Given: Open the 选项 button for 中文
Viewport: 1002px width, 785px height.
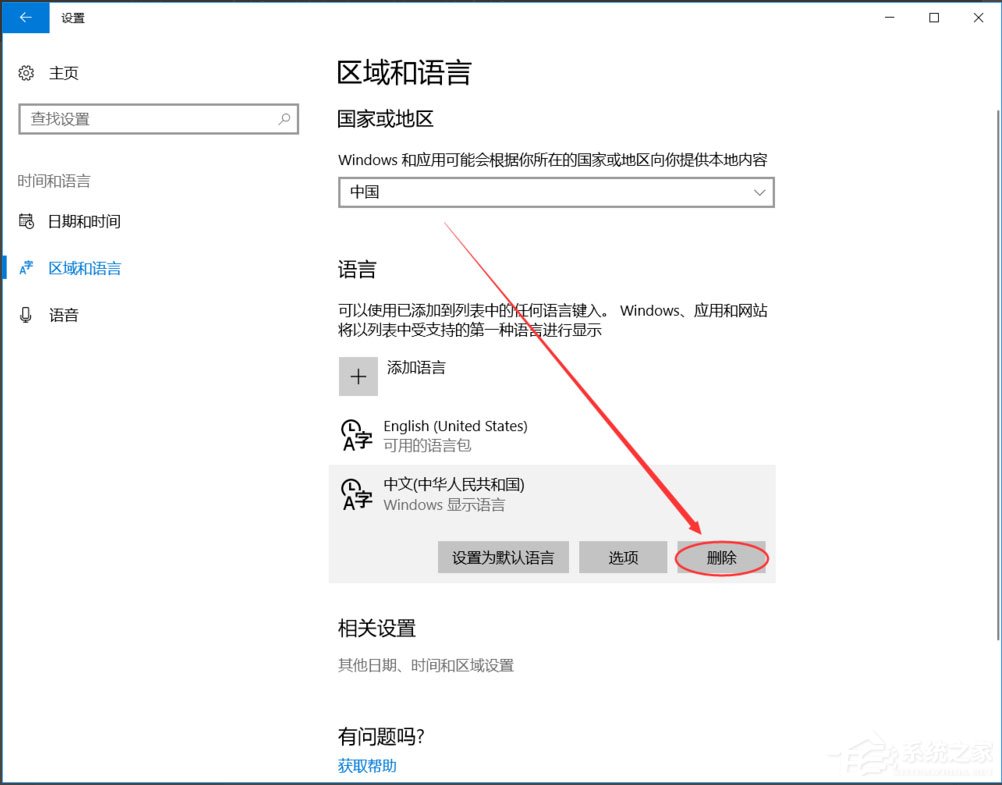Looking at the screenshot, I should (623, 557).
